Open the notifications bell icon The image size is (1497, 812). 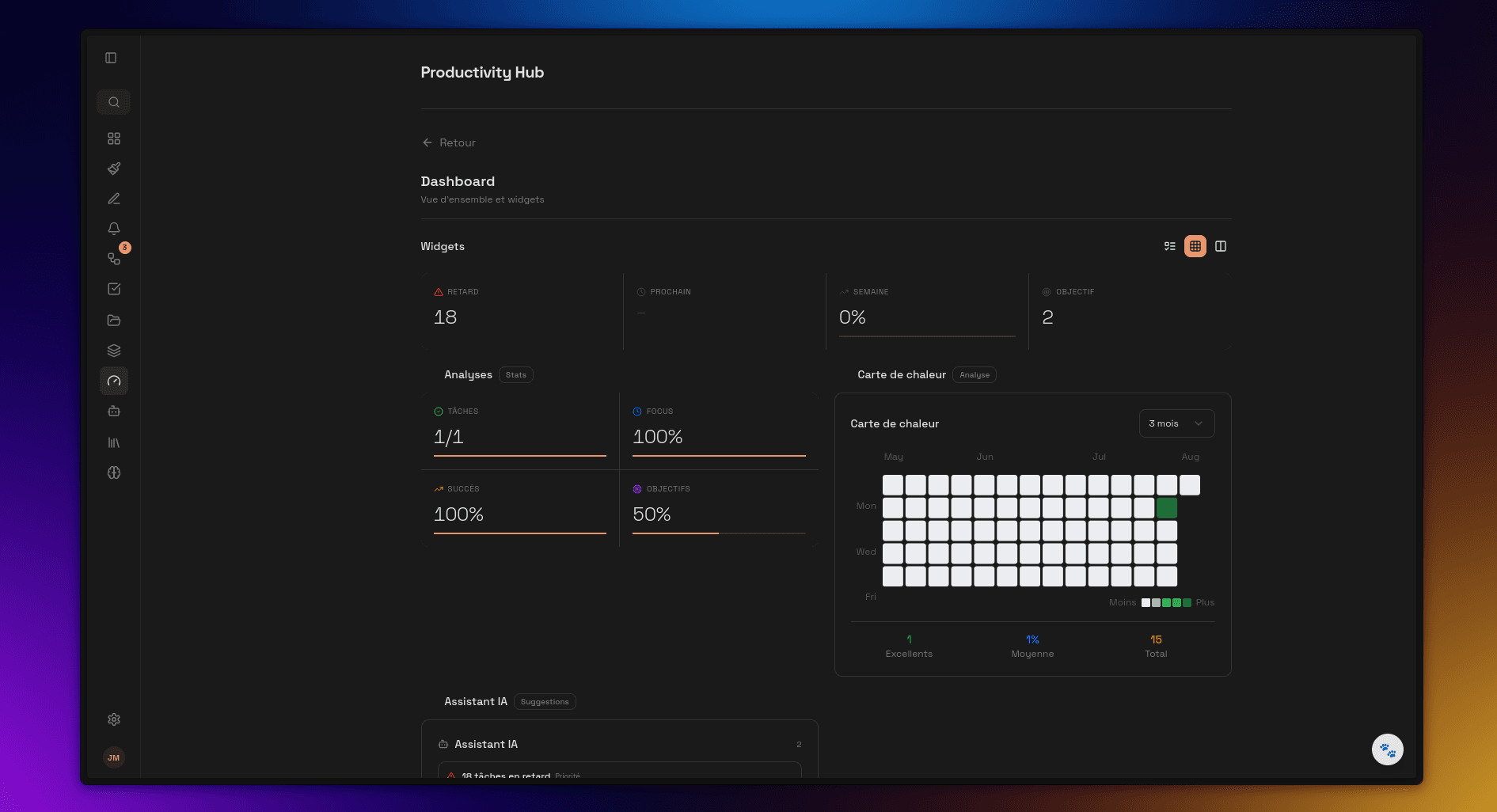[x=114, y=229]
